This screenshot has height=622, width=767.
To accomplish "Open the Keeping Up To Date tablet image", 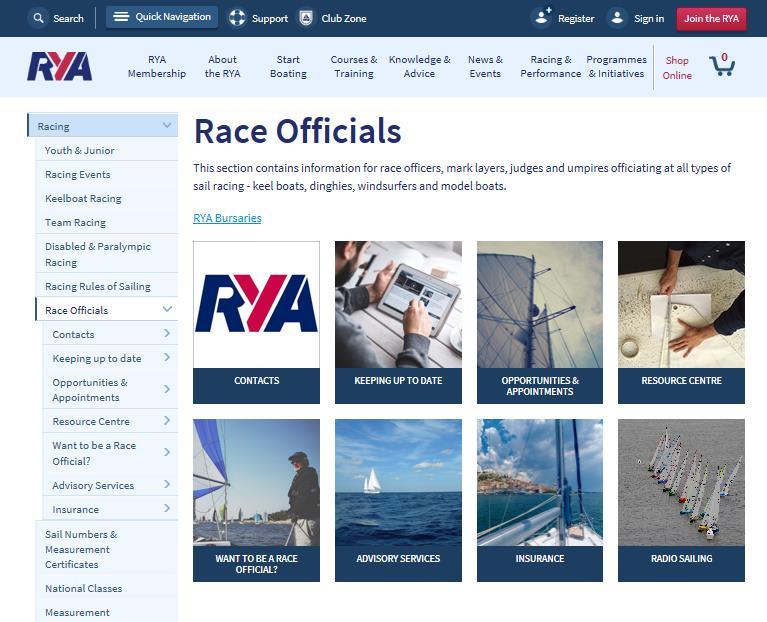I will pyautogui.click(x=398, y=304).
